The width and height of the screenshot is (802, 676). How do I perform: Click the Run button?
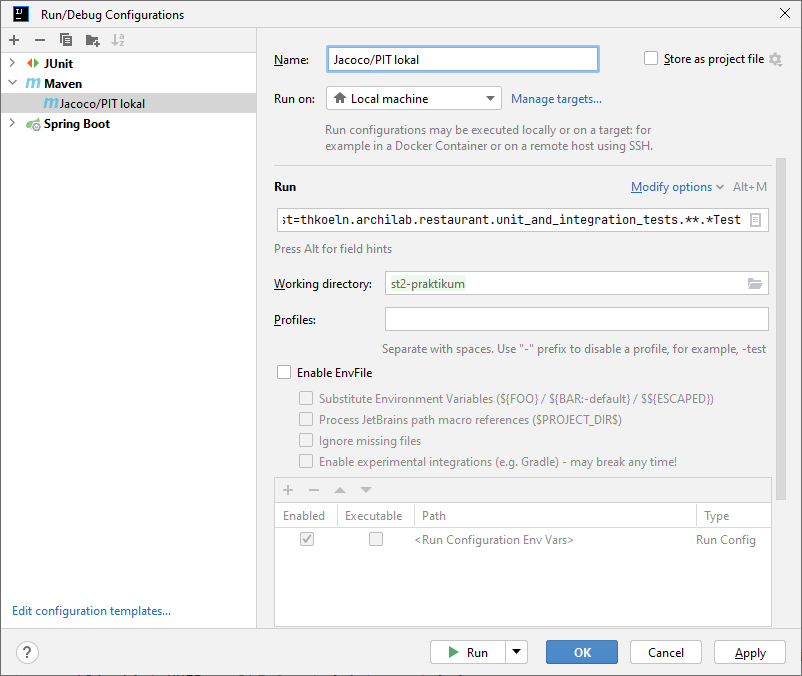[x=467, y=652]
